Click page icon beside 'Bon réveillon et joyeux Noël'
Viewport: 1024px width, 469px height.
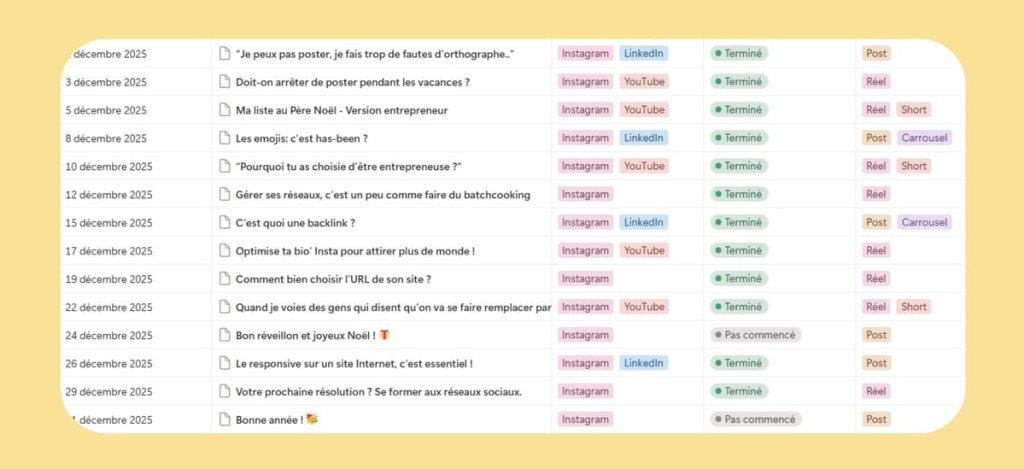click(x=224, y=335)
